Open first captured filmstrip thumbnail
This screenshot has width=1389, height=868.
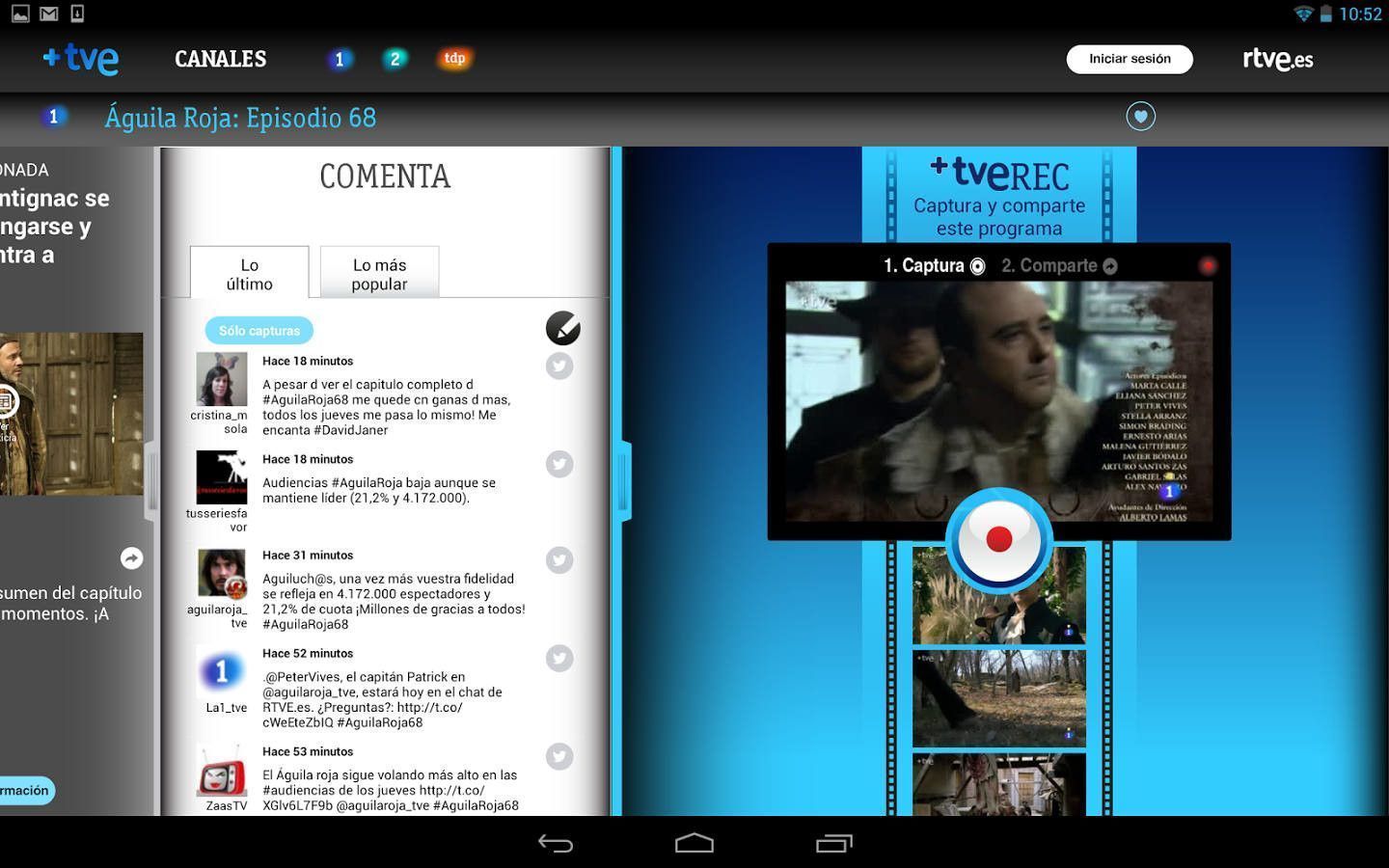(999, 595)
